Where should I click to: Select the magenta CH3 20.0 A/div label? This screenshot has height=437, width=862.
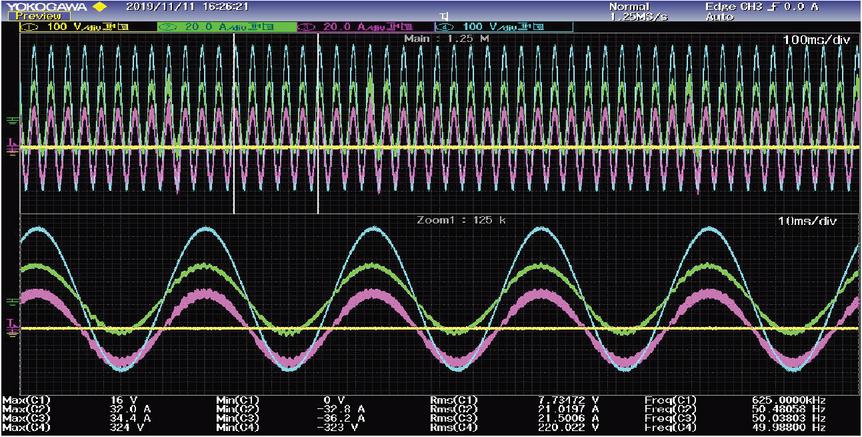(358, 24)
